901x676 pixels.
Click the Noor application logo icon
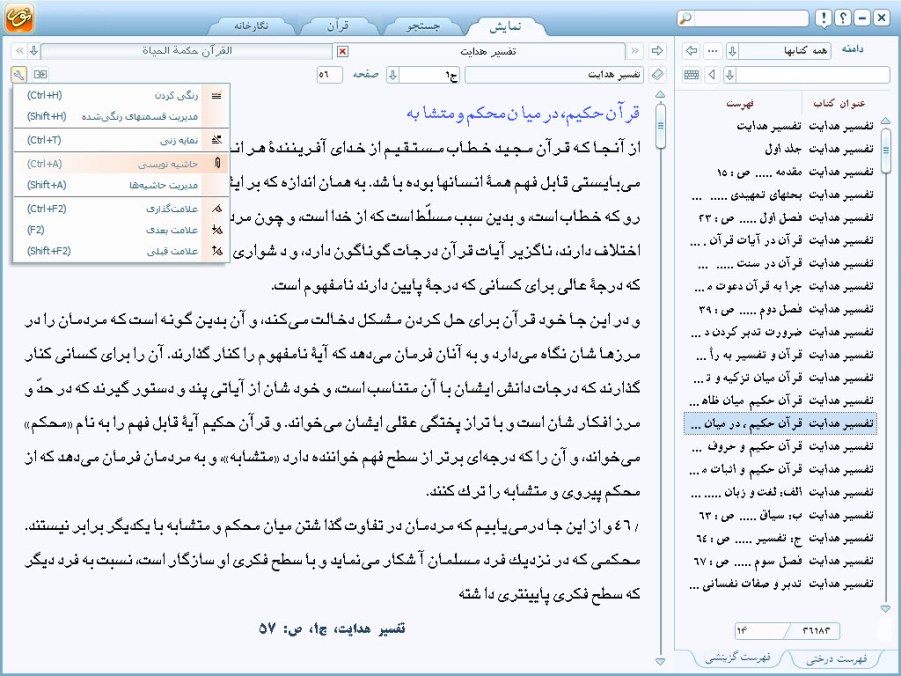tap(20, 17)
